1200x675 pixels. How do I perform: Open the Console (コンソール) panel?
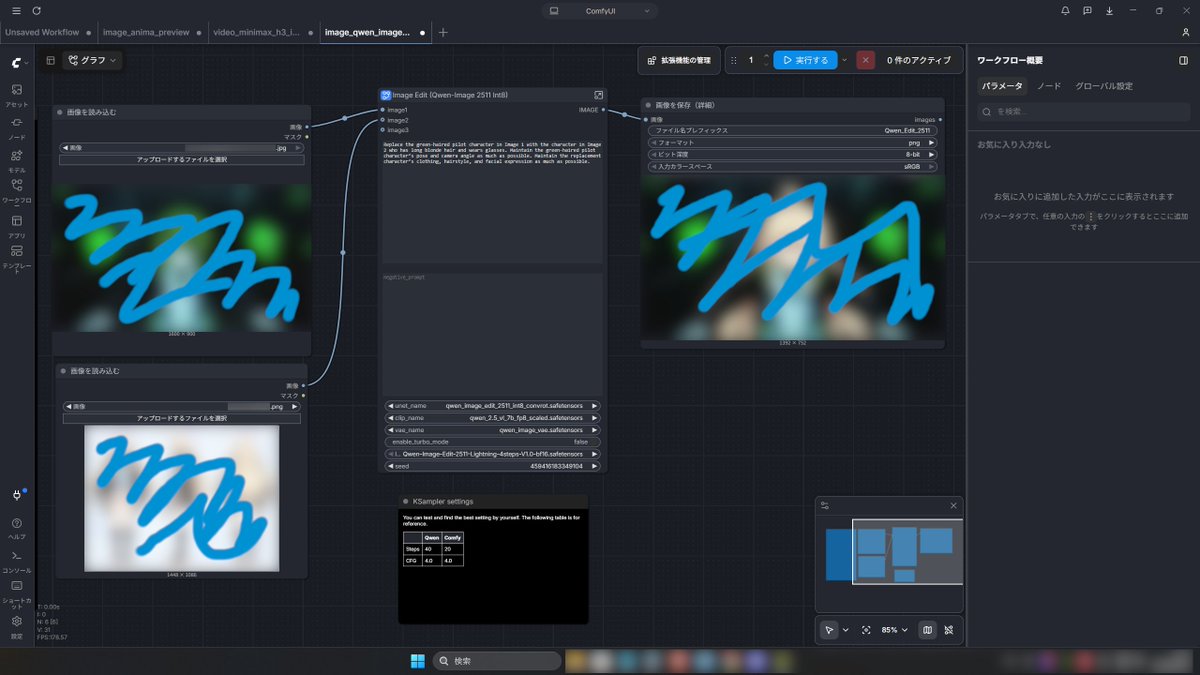click(17, 560)
